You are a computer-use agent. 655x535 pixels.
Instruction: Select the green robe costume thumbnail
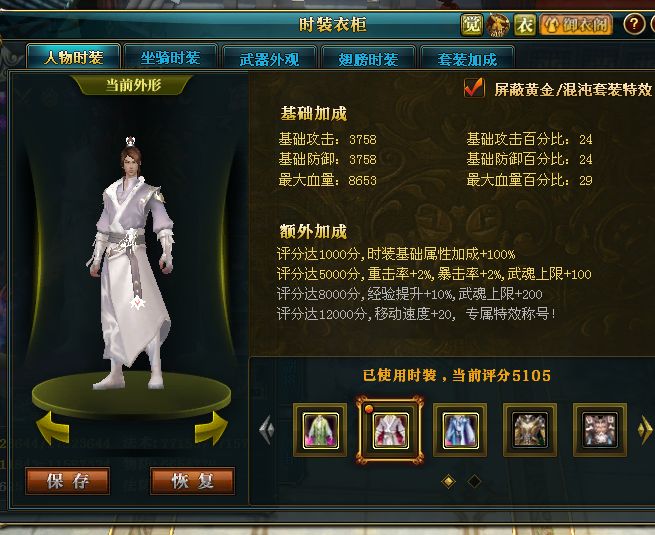320,430
